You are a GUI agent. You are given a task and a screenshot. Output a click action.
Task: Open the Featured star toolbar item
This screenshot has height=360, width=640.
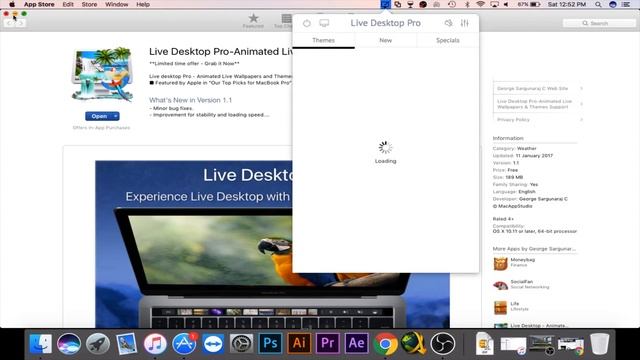point(253,21)
